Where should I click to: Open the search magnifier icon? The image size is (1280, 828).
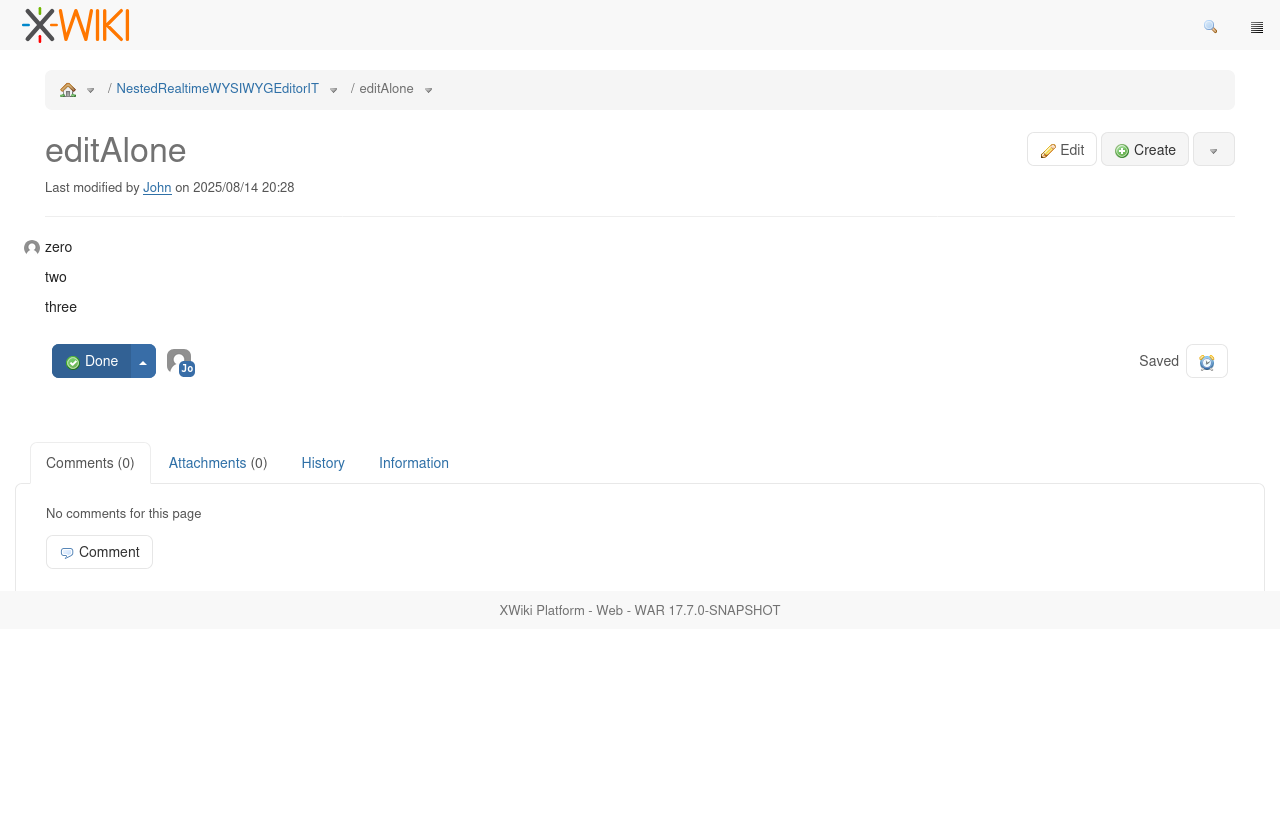1210,27
